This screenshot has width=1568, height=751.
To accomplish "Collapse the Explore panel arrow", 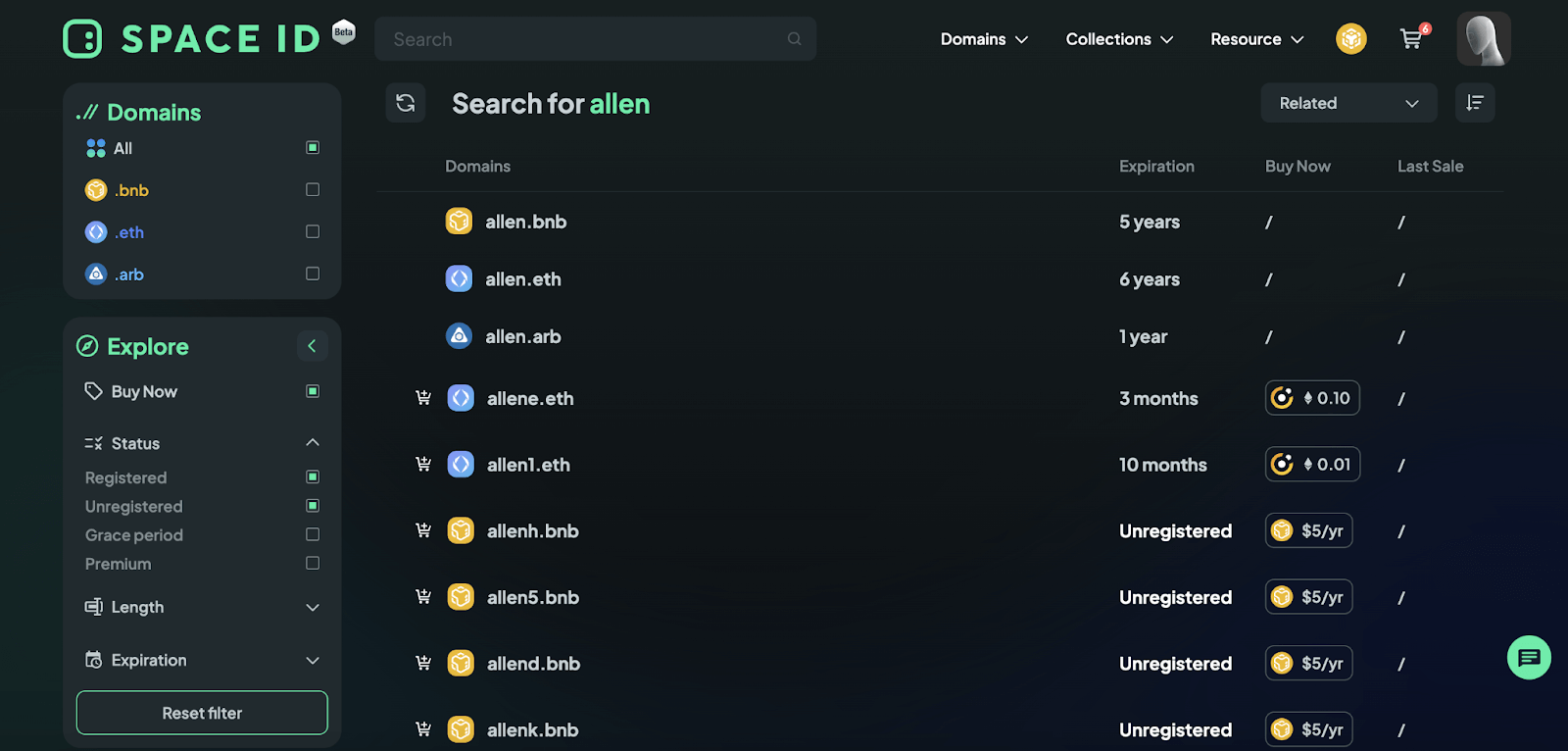I will [312, 346].
